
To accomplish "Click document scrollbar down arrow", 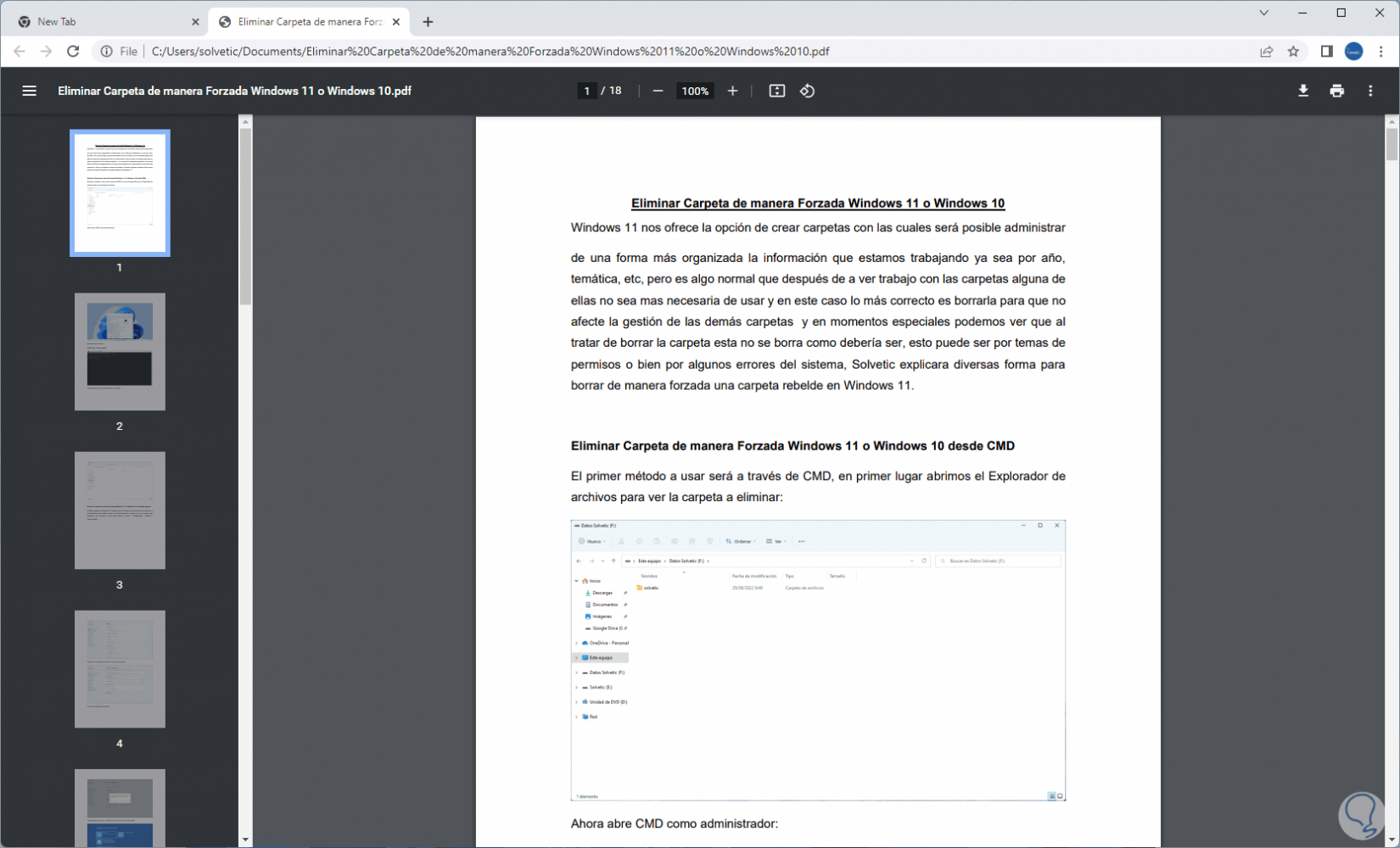I will tap(1392, 840).
